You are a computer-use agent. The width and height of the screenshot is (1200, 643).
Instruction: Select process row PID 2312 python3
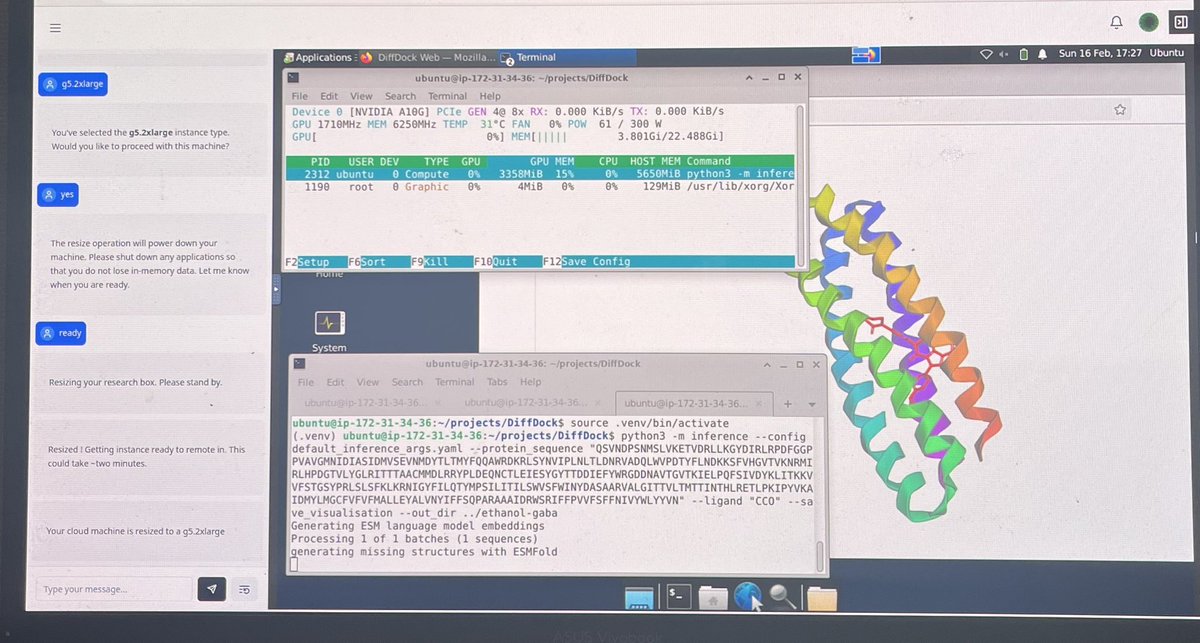(x=539, y=173)
